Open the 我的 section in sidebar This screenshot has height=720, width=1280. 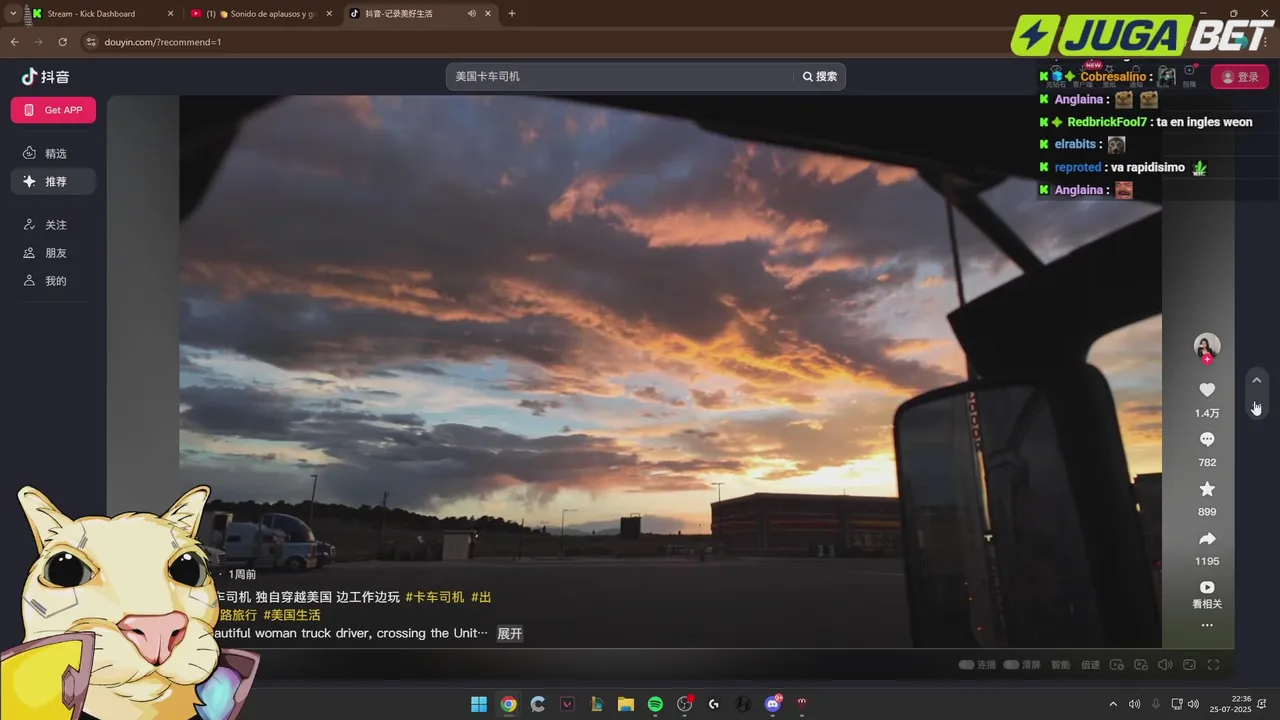(x=54, y=281)
